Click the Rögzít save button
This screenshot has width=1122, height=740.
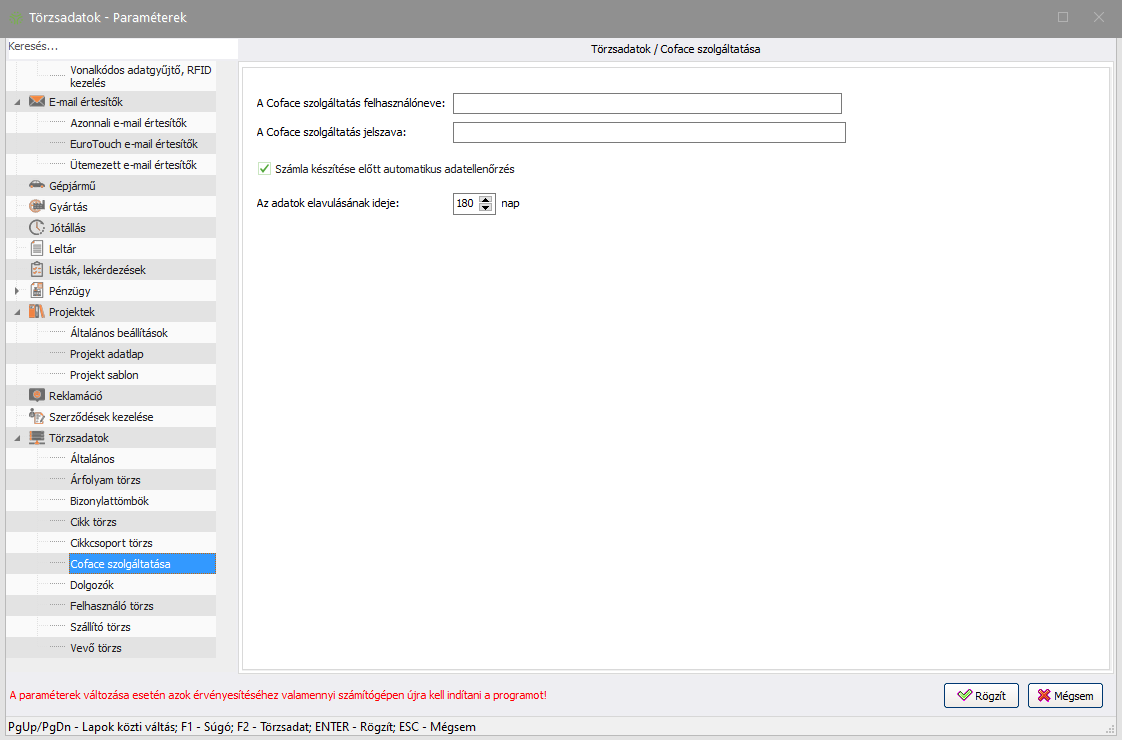[981, 695]
